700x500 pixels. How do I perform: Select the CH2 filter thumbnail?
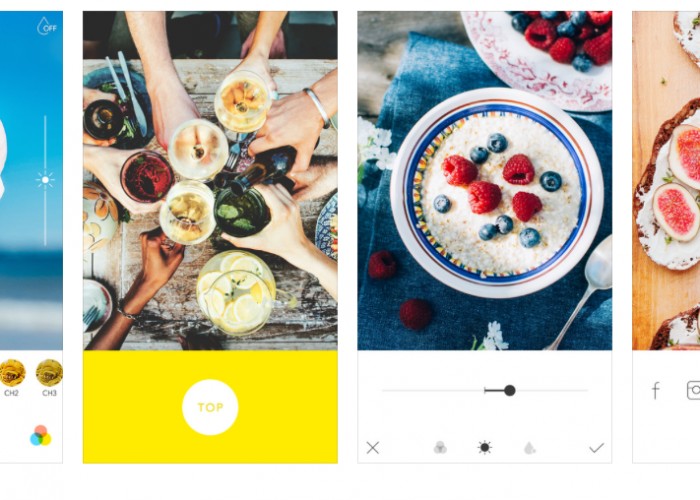pos(12,373)
